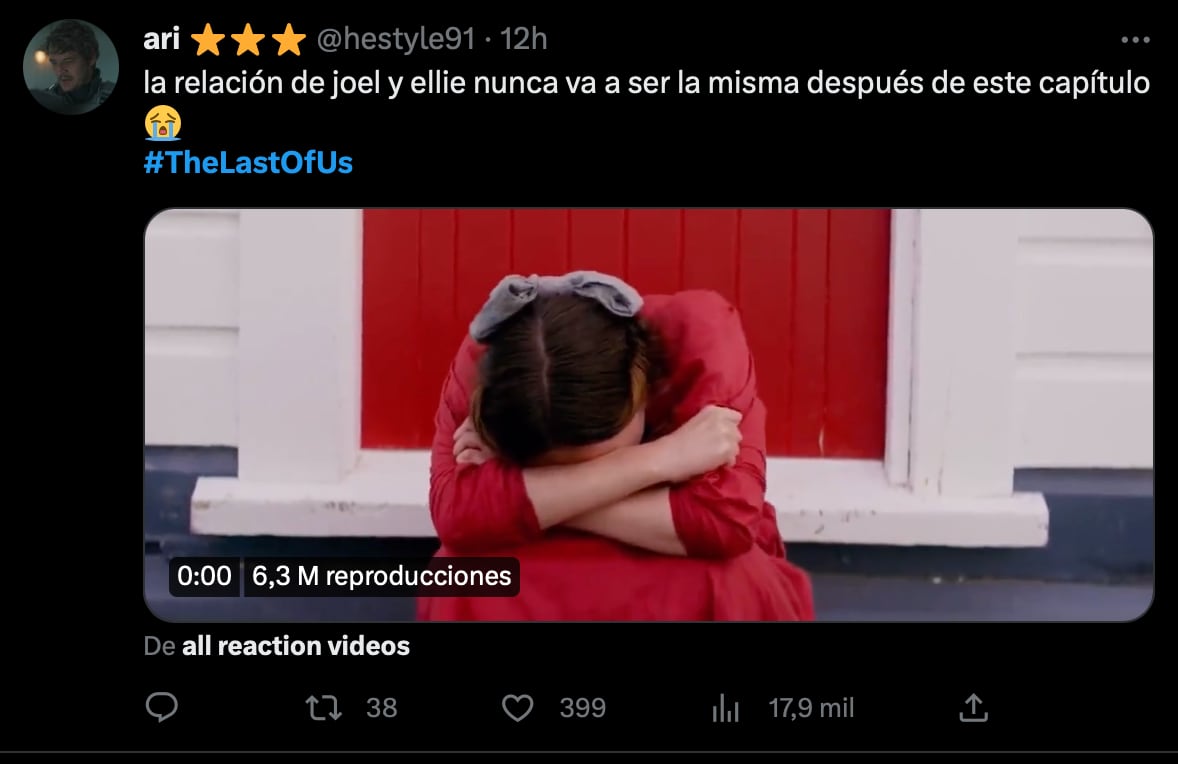Open the 17,9 mil views count
The width and height of the screenshot is (1178, 764).
click(811, 708)
